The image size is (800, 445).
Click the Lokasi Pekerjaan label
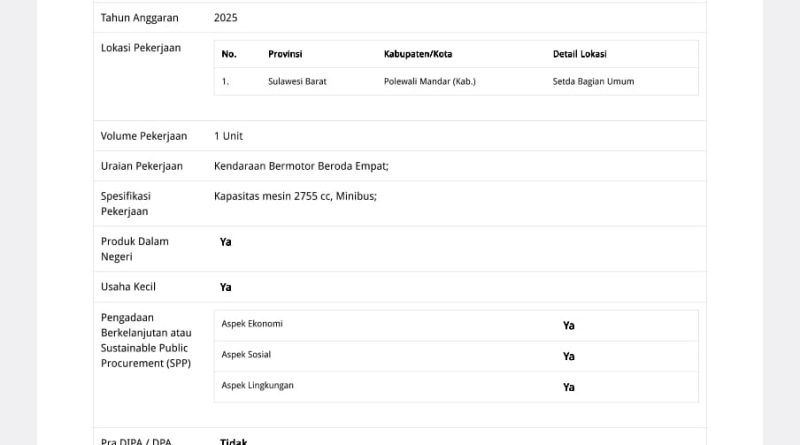141,48
